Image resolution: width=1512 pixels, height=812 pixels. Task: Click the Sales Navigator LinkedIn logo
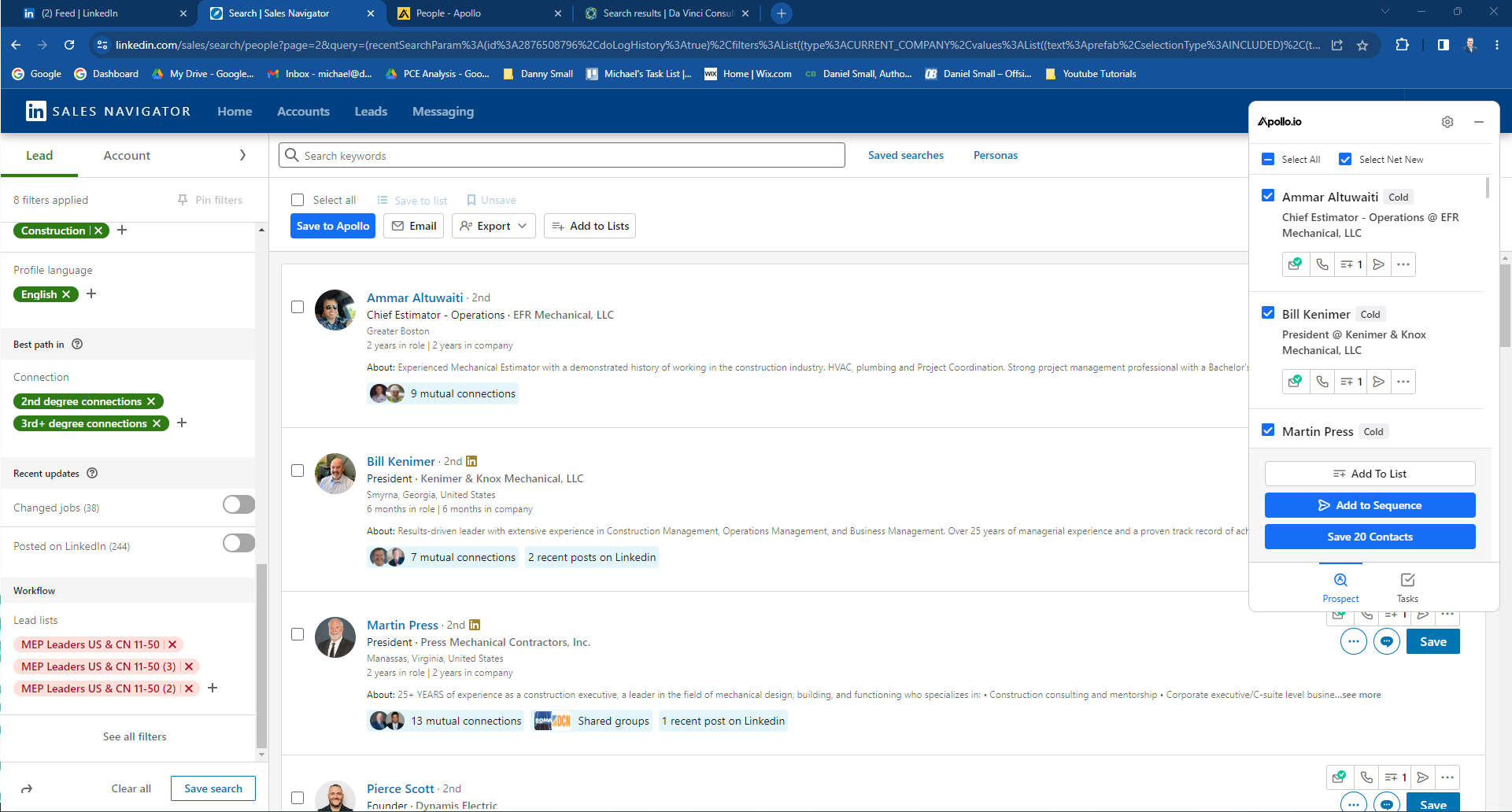pyautogui.click(x=35, y=111)
